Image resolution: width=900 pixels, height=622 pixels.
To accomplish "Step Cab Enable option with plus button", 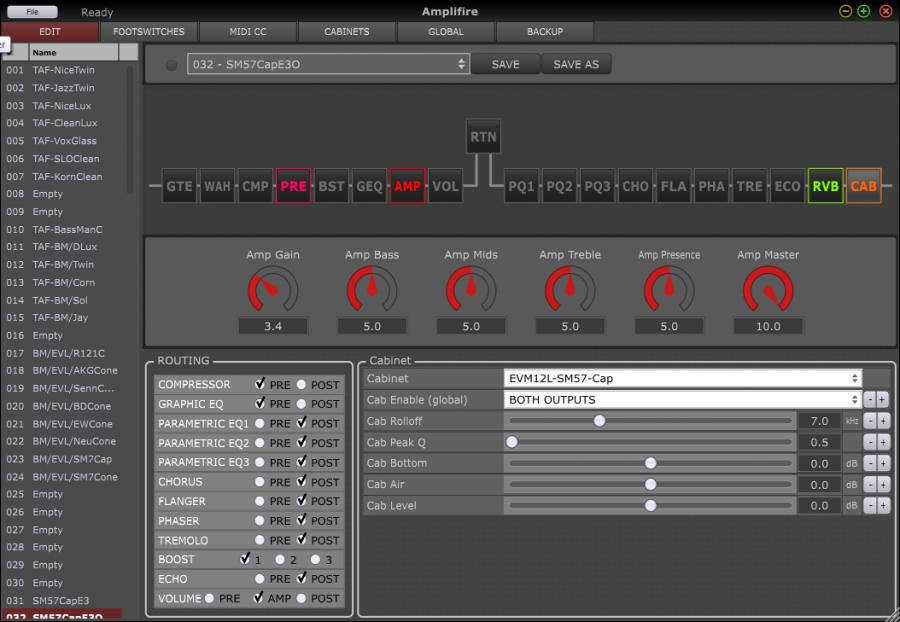I will [x=883, y=400].
